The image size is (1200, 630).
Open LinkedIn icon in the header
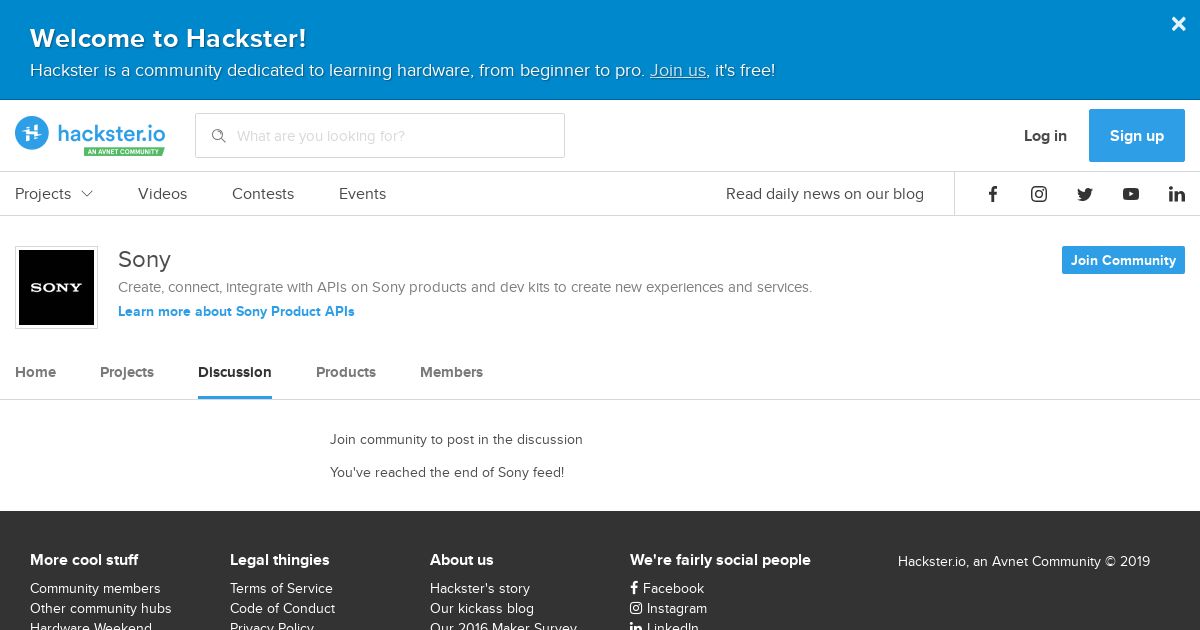1177,194
